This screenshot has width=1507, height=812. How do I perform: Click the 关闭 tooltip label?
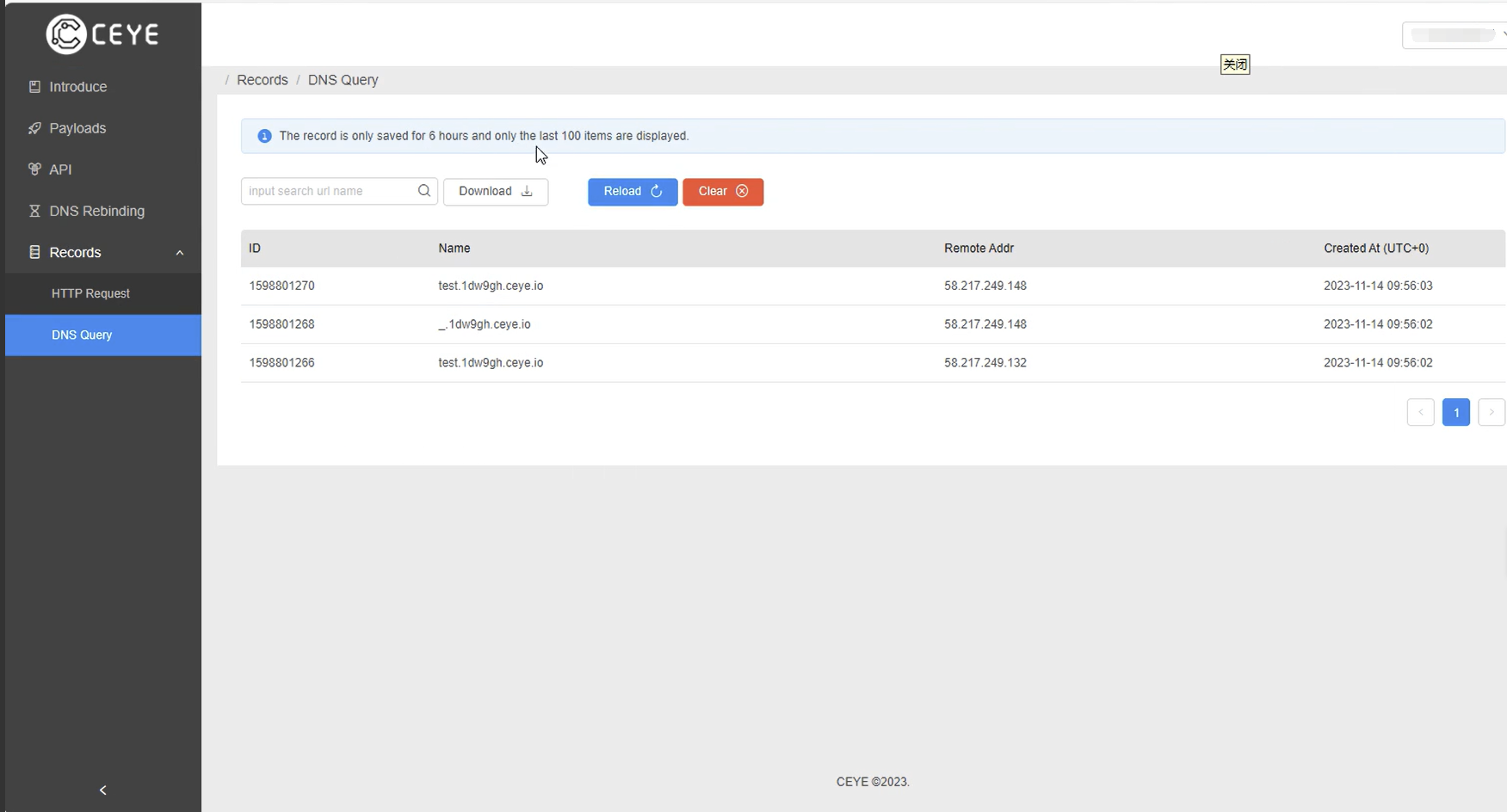point(1235,65)
